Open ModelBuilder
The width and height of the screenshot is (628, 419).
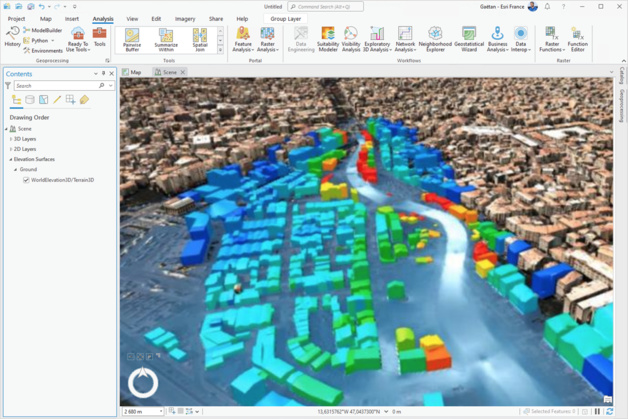pyautogui.click(x=43, y=31)
